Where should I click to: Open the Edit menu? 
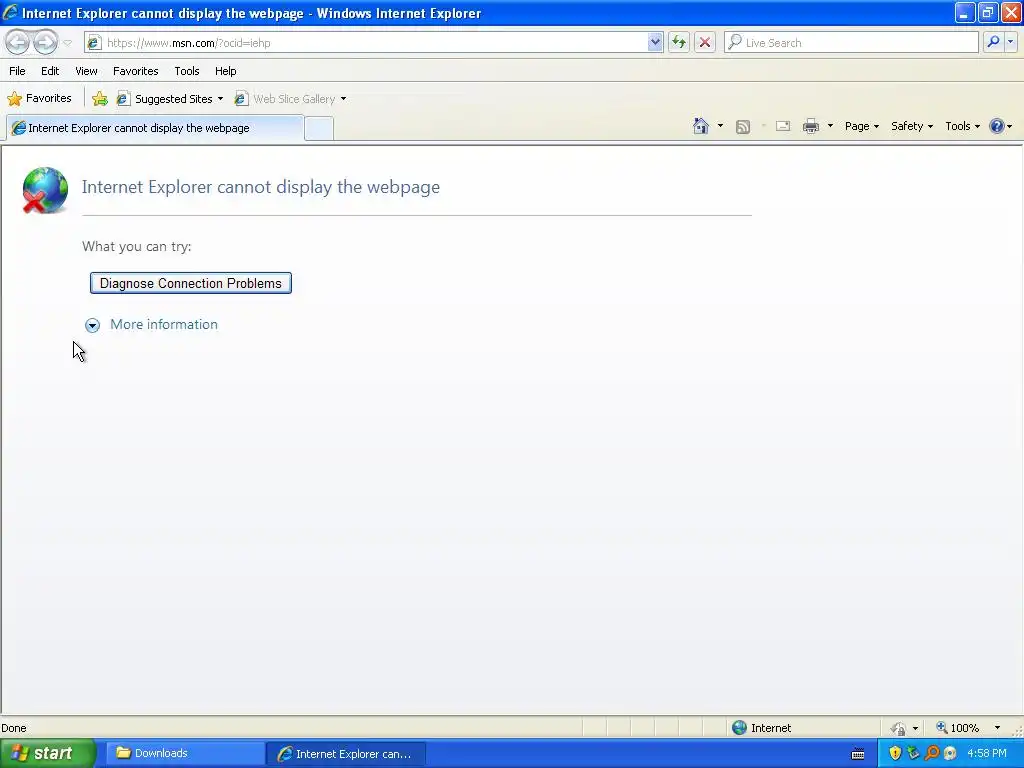(50, 71)
